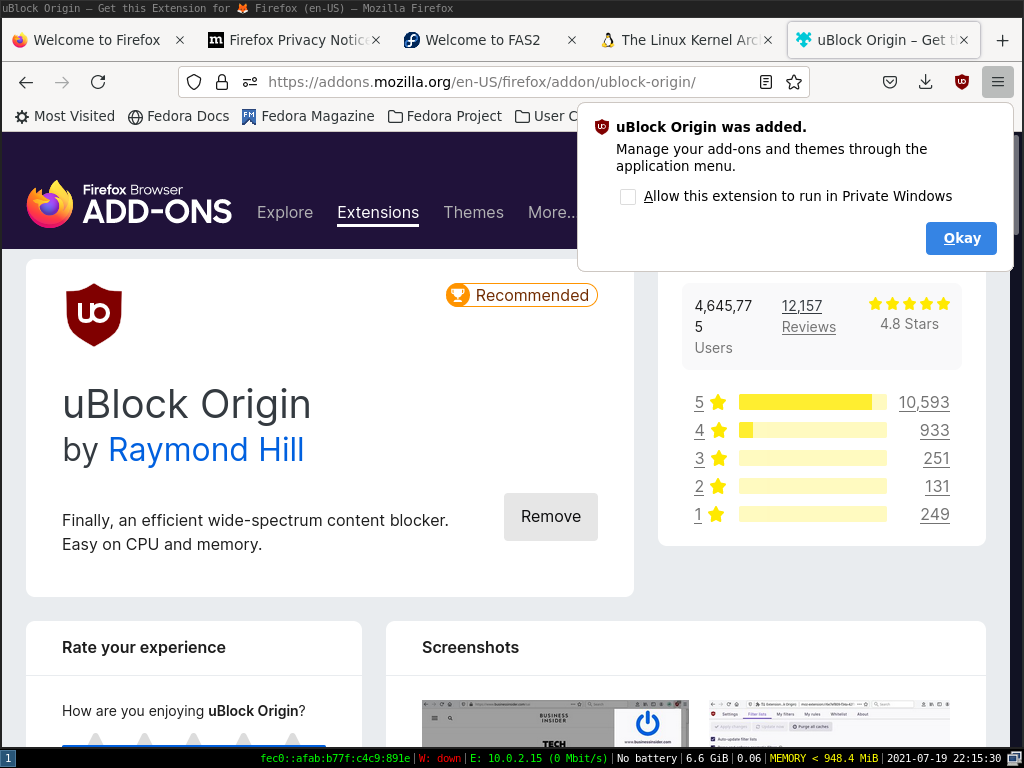Click the site security padlock icon
This screenshot has width=1024, height=768.
coord(222,82)
